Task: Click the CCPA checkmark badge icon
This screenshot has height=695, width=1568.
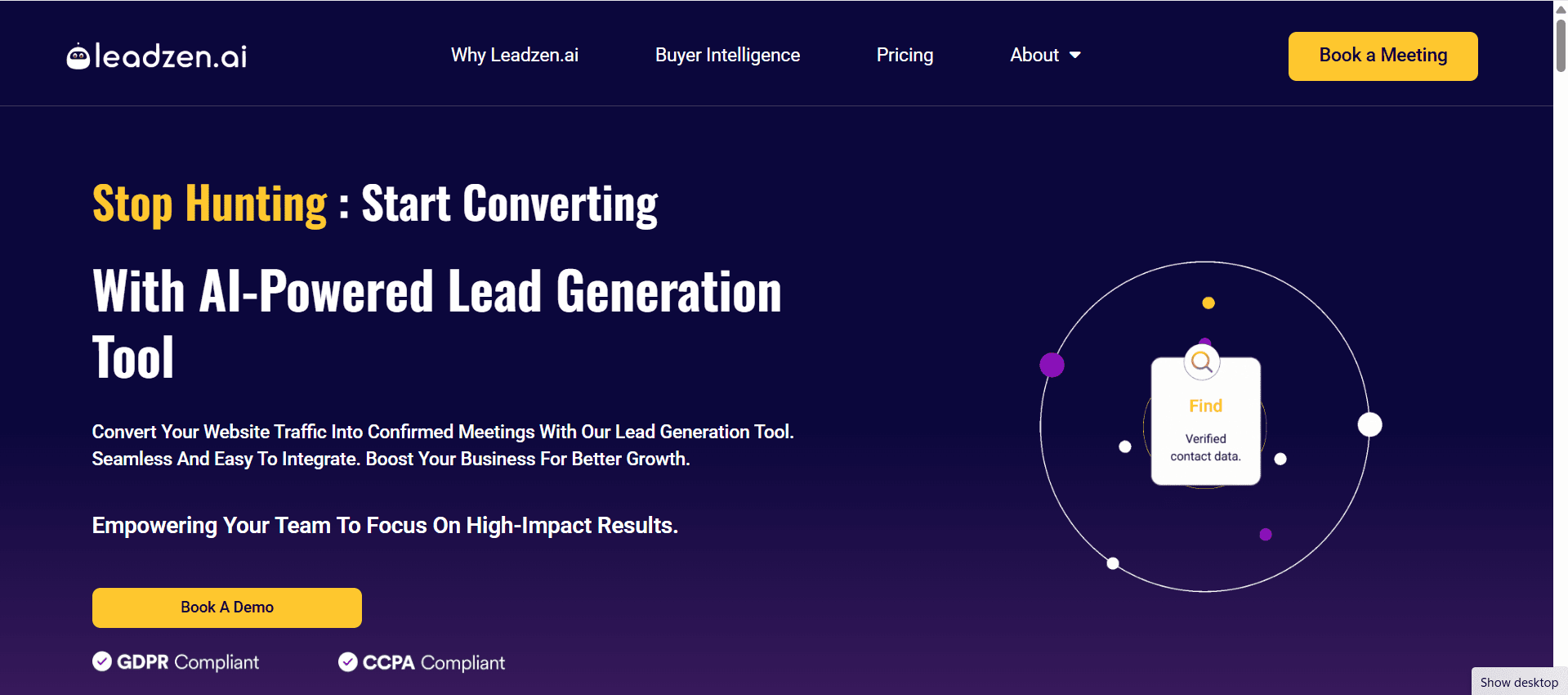Action: click(348, 662)
